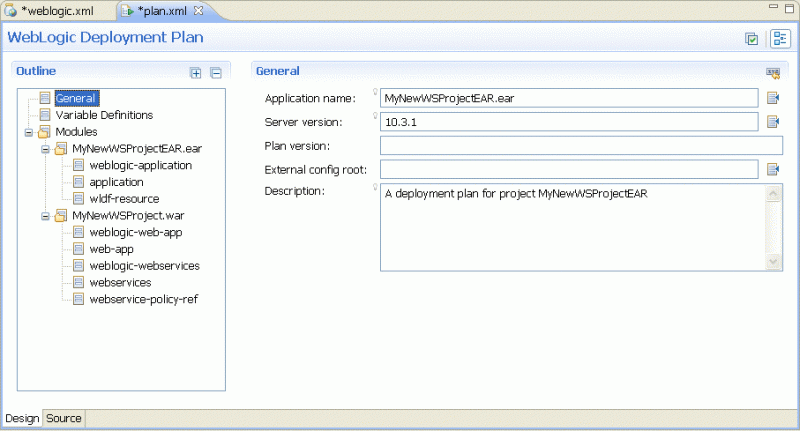Click the weblogic.xml tab file icon
800x431 pixels.
(11, 10)
